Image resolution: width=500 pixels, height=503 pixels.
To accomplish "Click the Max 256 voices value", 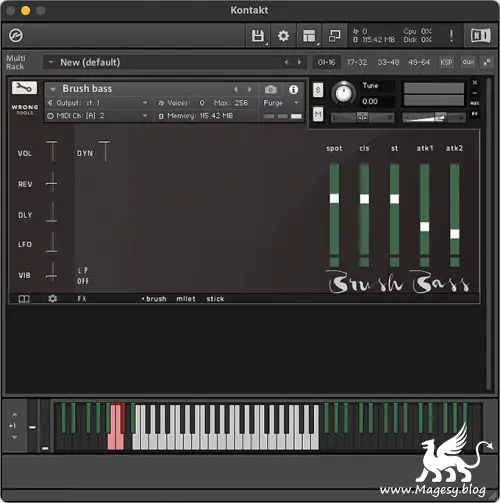I will pos(241,103).
